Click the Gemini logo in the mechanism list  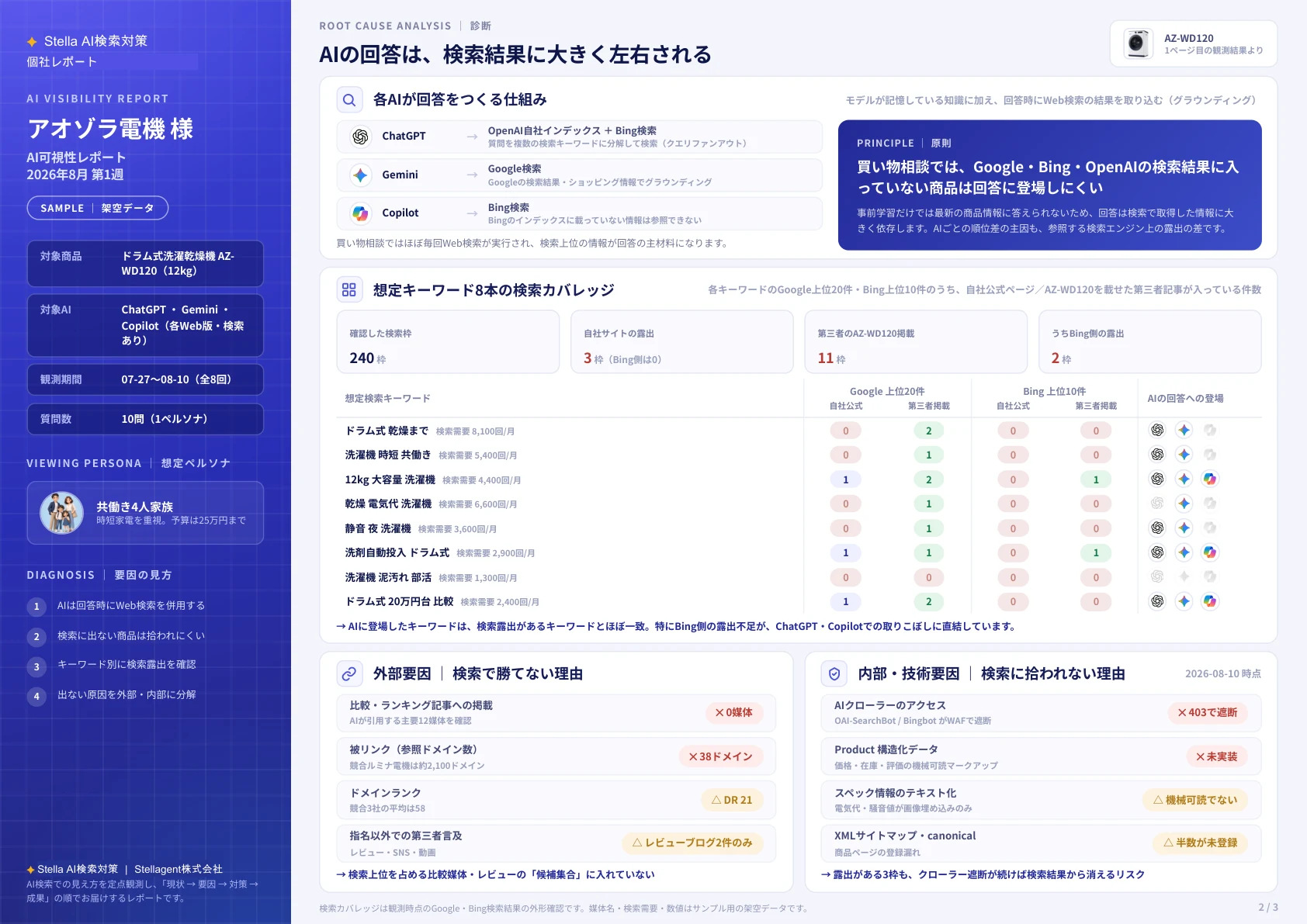(360, 175)
